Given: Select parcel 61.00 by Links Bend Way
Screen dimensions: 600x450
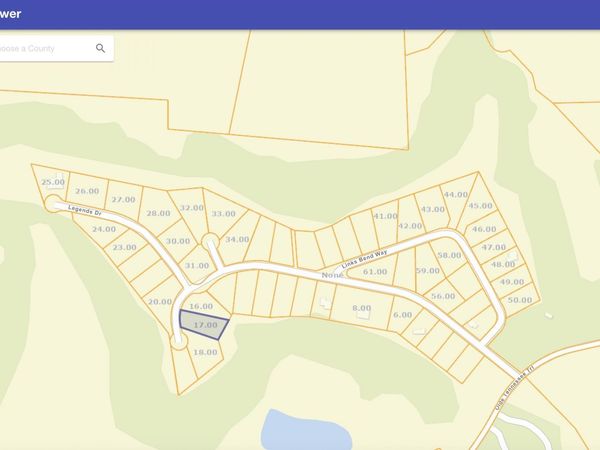Looking at the screenshot, I should pos(375,271).
